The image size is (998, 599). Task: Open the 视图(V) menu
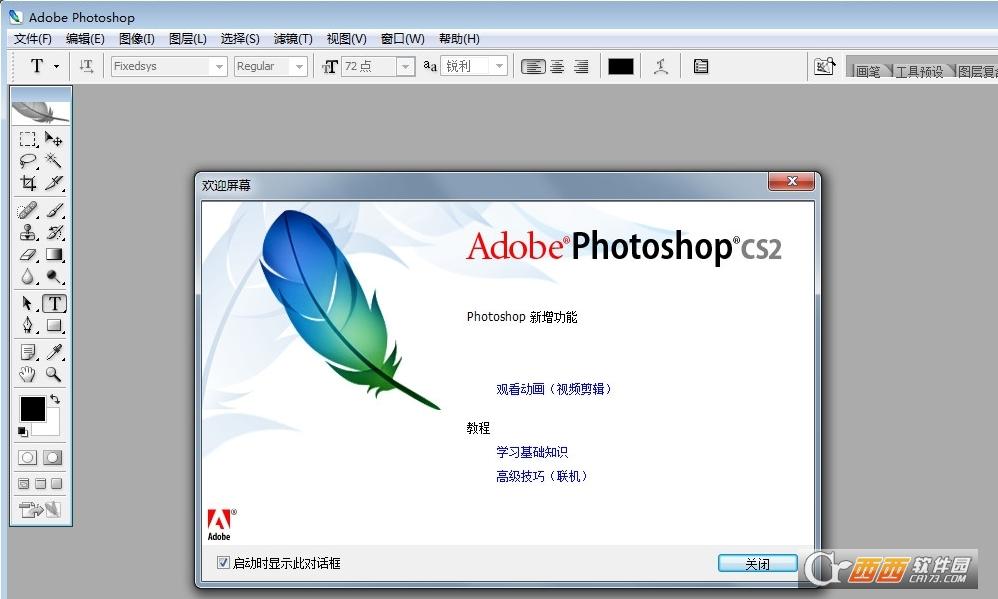tap(346, 39)
